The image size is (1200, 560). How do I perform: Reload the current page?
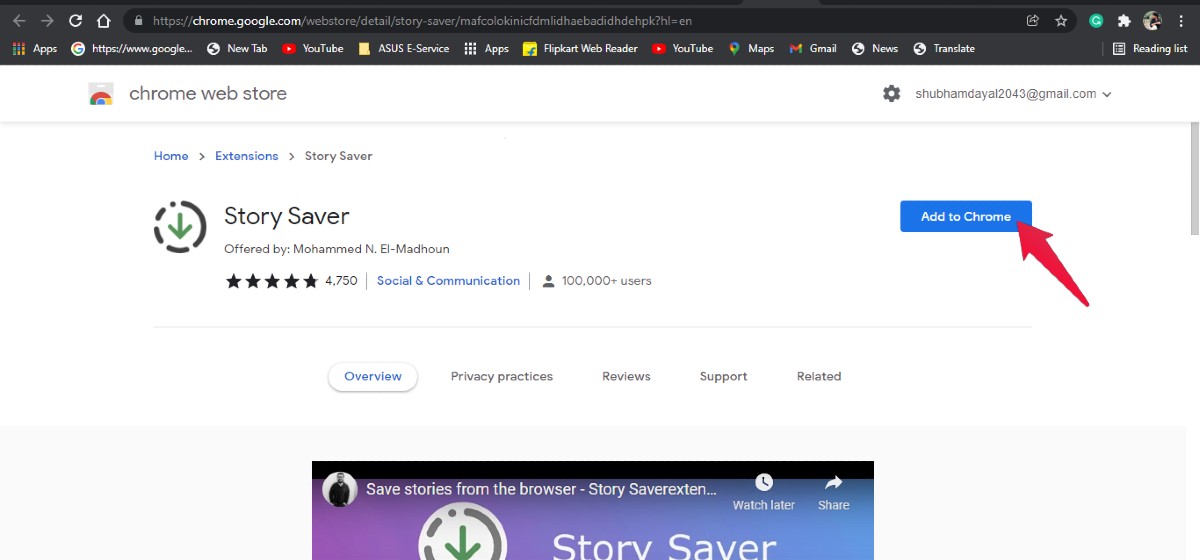click(x=76, y=20)
